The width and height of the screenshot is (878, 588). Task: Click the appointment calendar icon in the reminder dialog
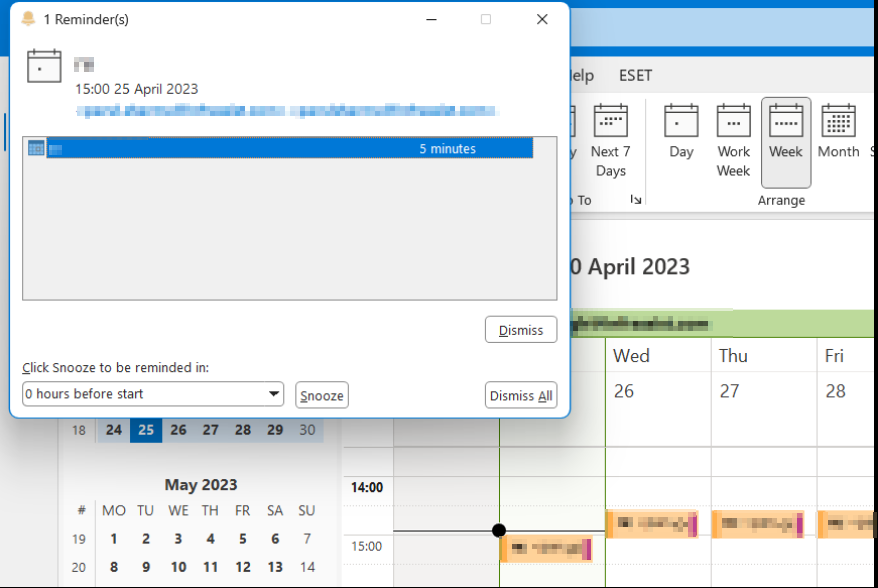coord(44,65)
